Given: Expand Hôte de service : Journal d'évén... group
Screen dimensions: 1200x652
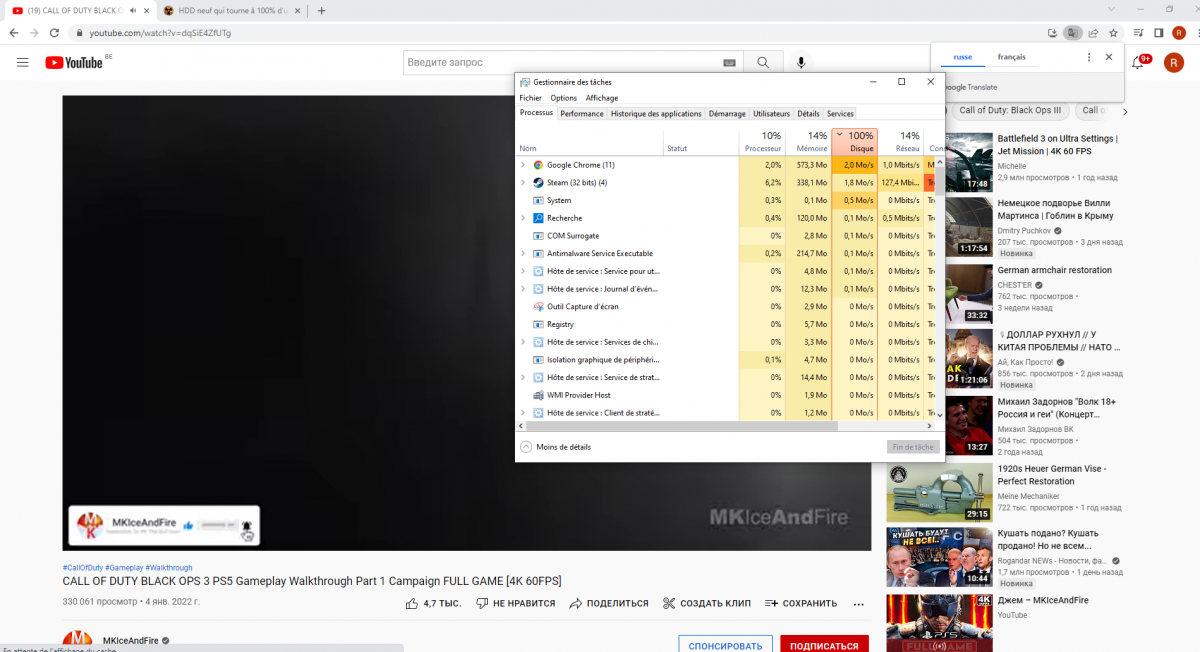Looking at the screenshot, I should tap(523, 289).
